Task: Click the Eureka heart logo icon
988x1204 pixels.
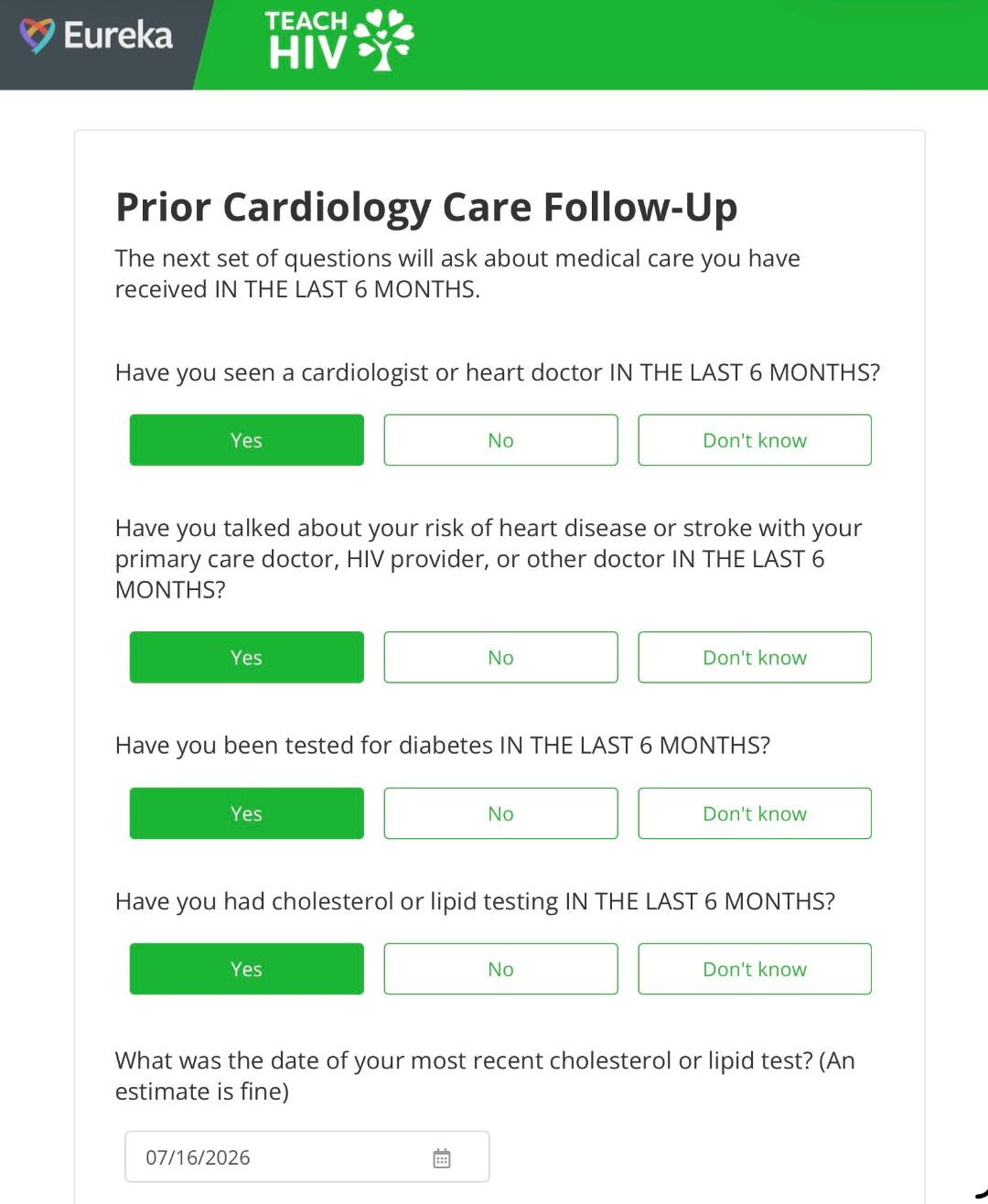Action: [38, 36]
